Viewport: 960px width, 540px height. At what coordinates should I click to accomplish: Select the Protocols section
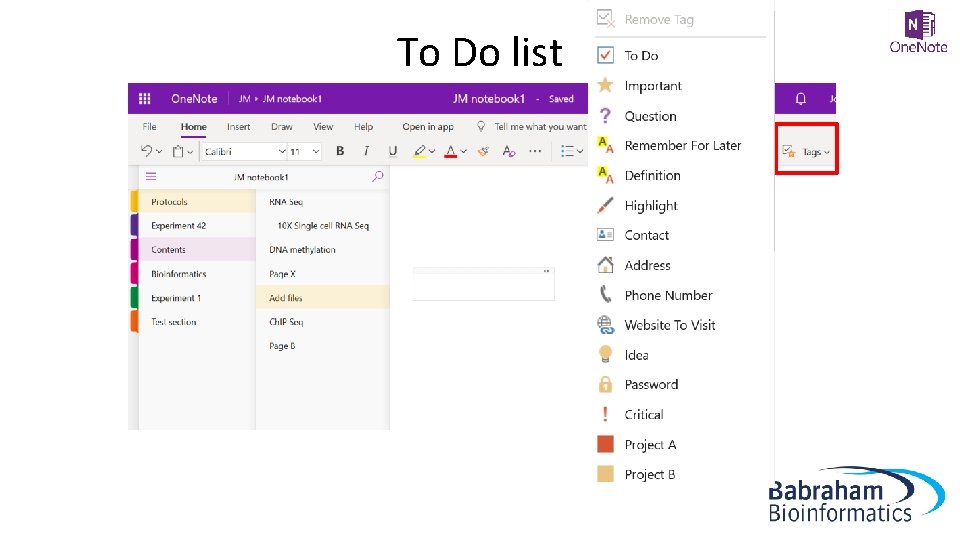tap(197, 201)
